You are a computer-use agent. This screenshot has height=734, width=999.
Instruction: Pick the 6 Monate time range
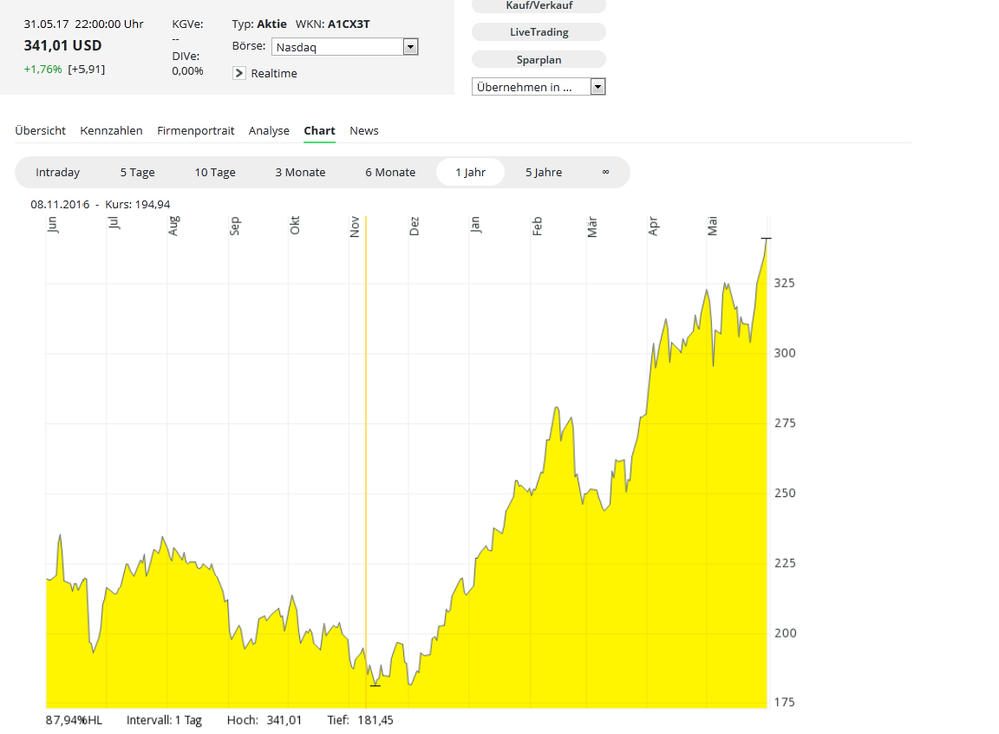pyautogui.click(x=390, y=172)
